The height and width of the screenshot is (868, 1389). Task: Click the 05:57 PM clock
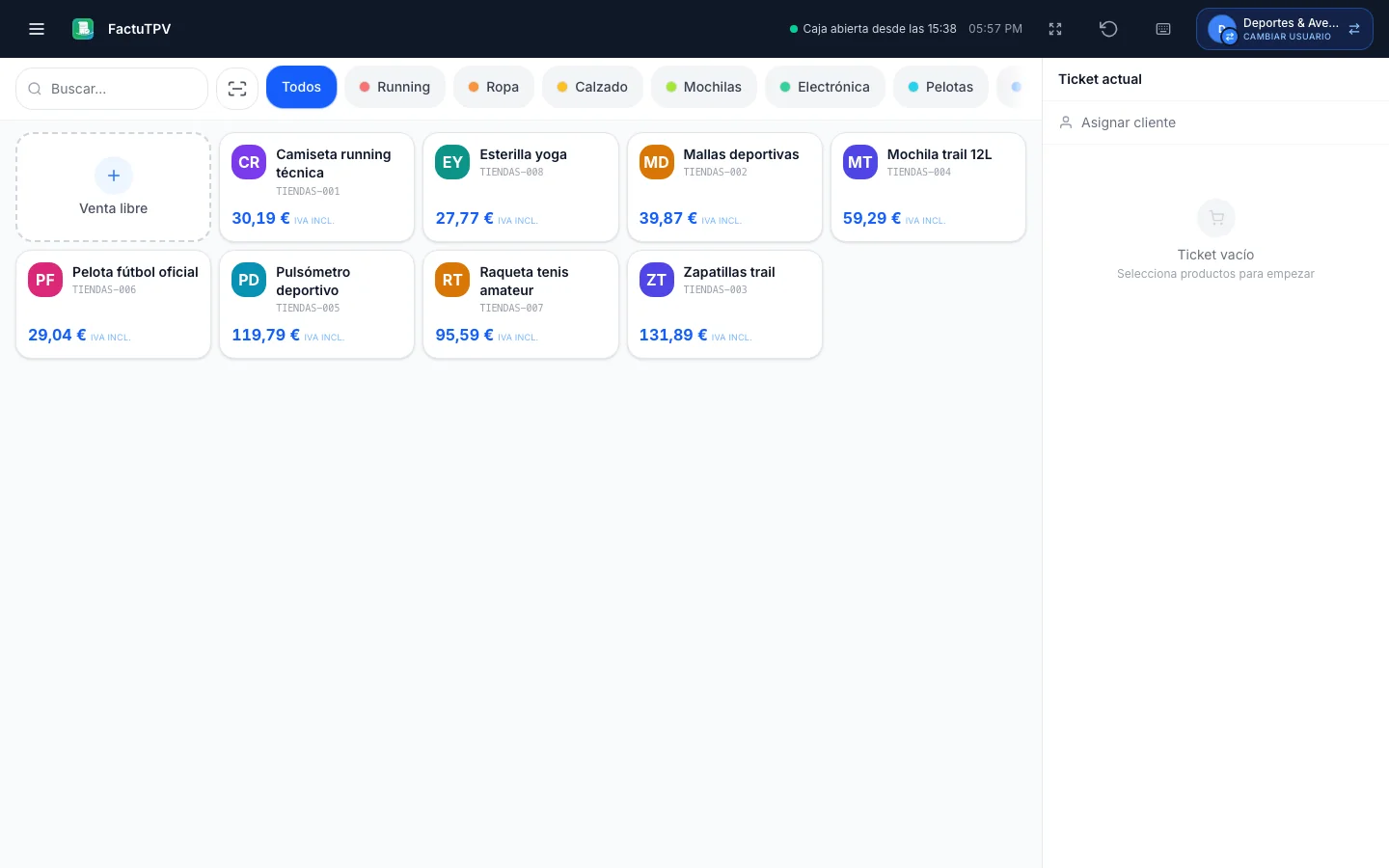995,29
